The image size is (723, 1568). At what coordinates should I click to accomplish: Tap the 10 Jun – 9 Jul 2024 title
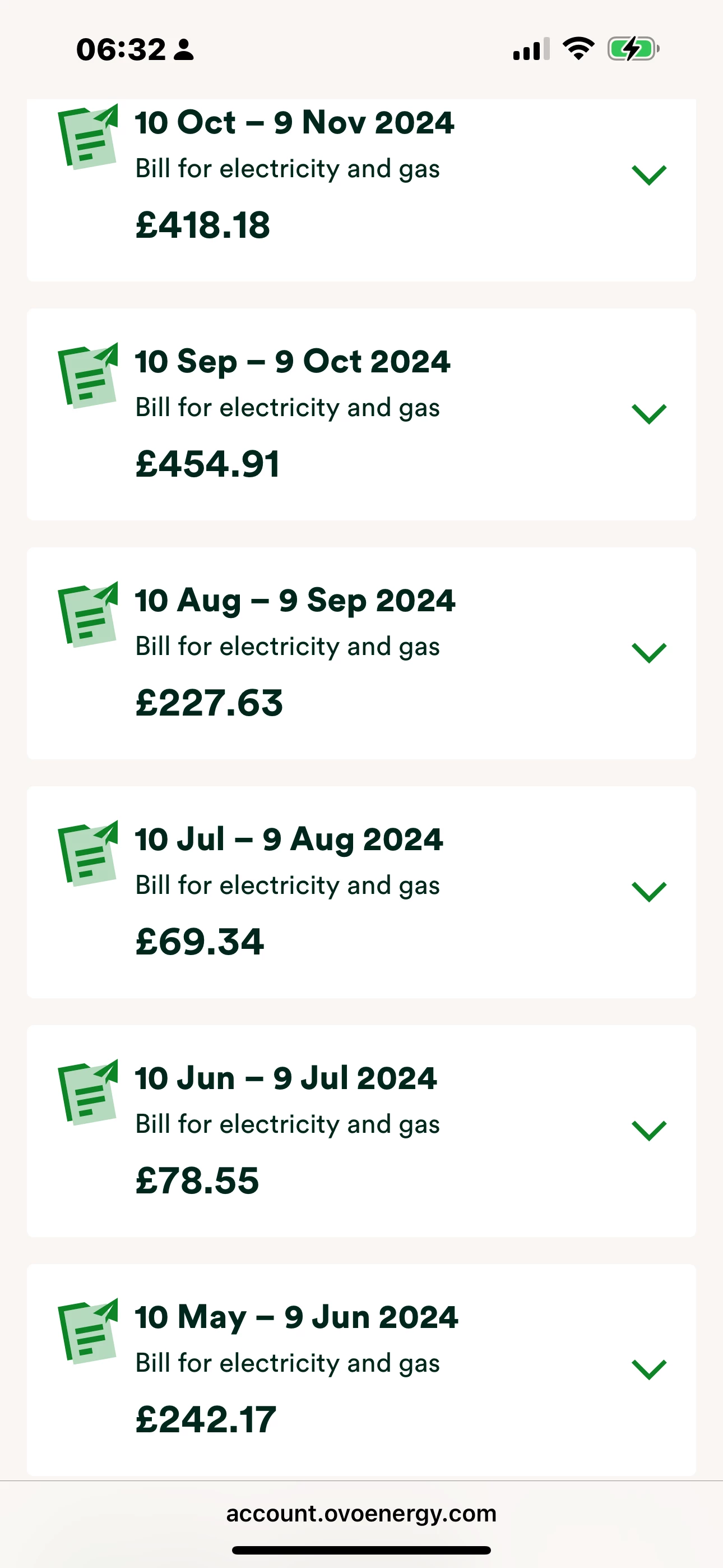[x=286, y=1078]
